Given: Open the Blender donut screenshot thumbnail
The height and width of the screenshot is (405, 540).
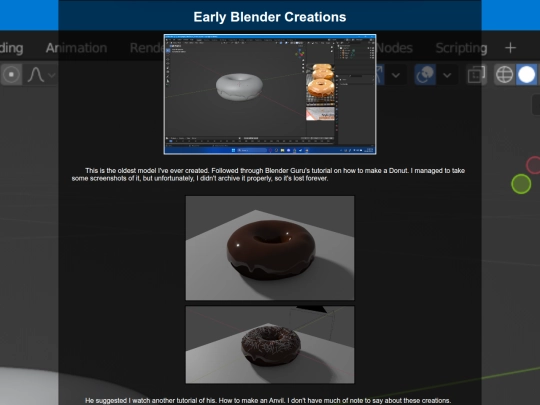Looking at the screenshot, I should pos(270,94).
